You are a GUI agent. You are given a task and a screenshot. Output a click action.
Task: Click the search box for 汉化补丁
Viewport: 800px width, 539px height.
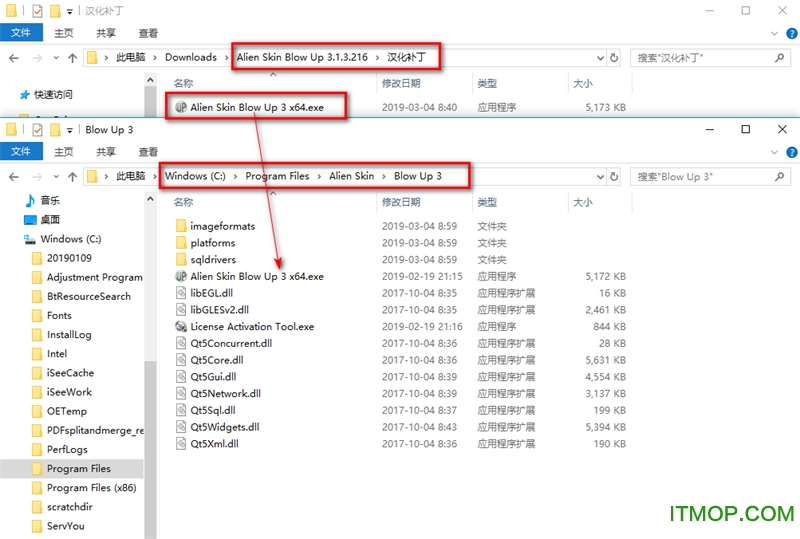click(711, 58)
